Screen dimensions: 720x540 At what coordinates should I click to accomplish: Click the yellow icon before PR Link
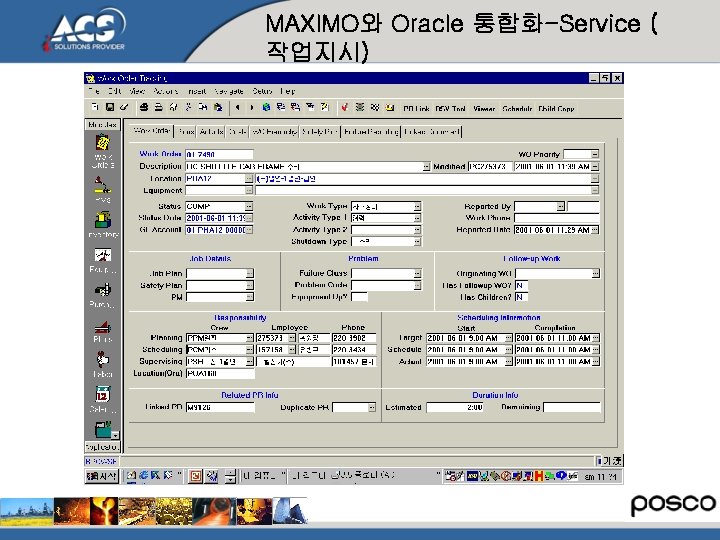pyautogui.click(x=390, y=107)
